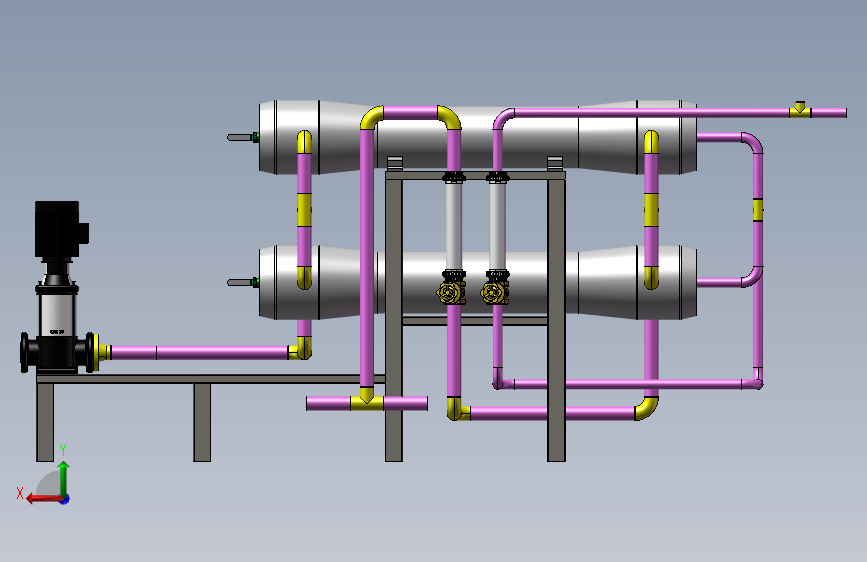The height and width of the screenshot is (562, 867).
Task: Select the yellow tee below pump table
Action: pyautogui.click(x=367, y=400)
